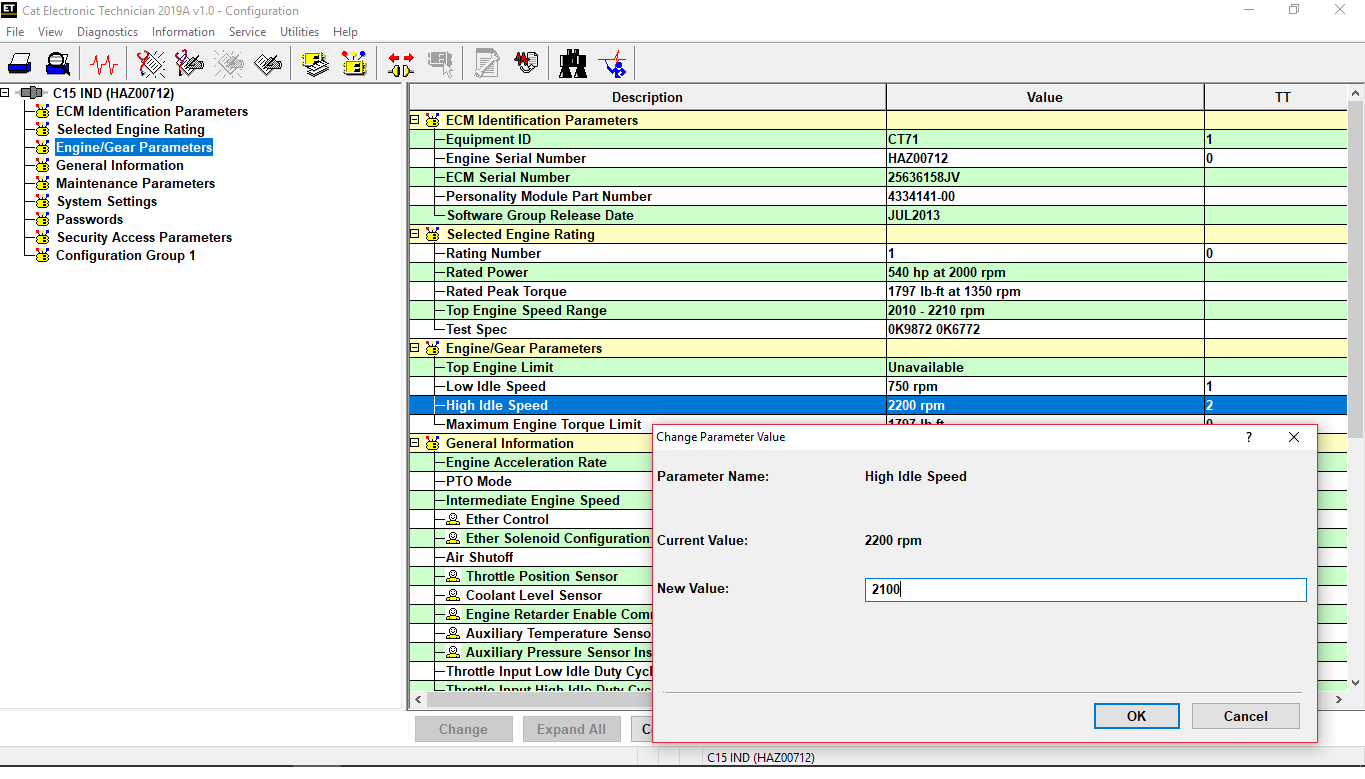Collapse ECM Identification Parameters table section
1365x779 pixels.
pos(415,121)
